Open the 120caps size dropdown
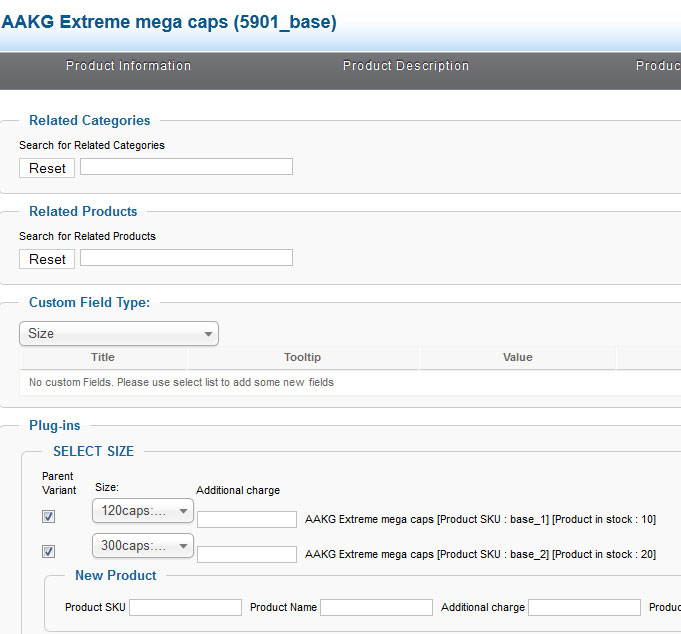 143,511
